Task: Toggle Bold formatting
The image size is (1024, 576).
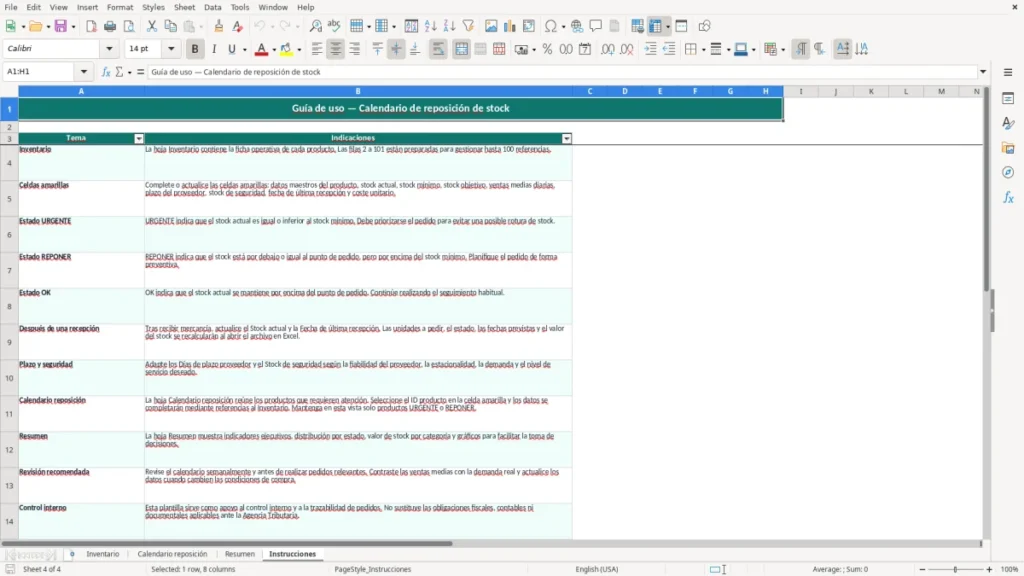Action: click(195, 49)
